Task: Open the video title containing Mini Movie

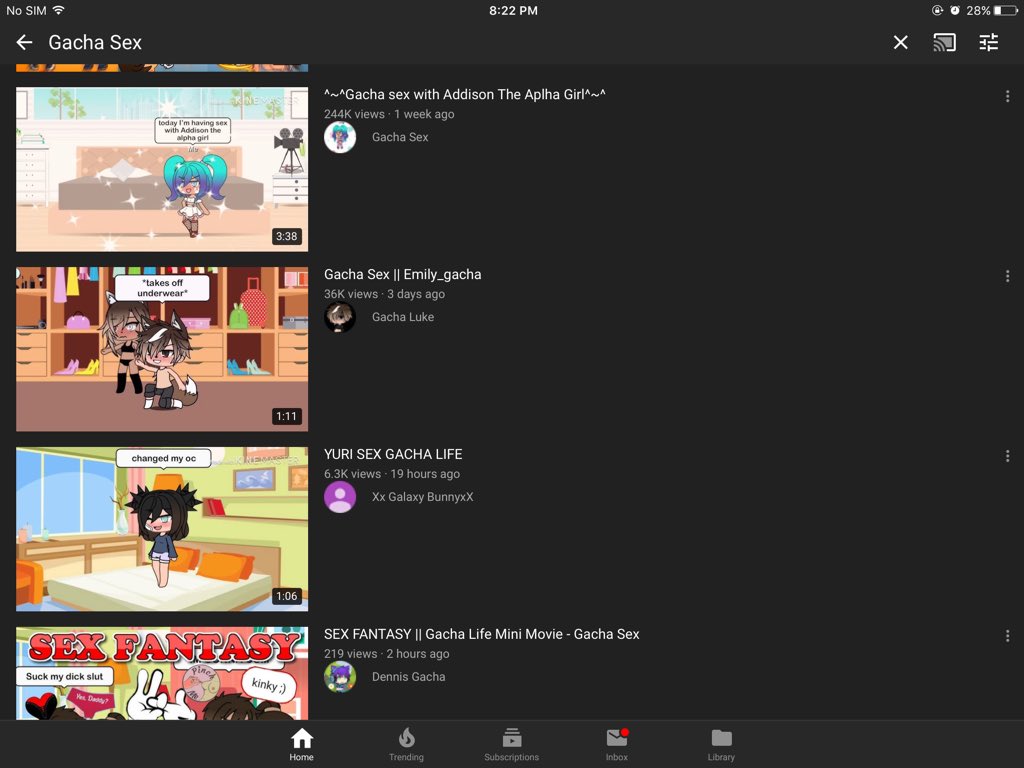Action: (x=482, y=634)
